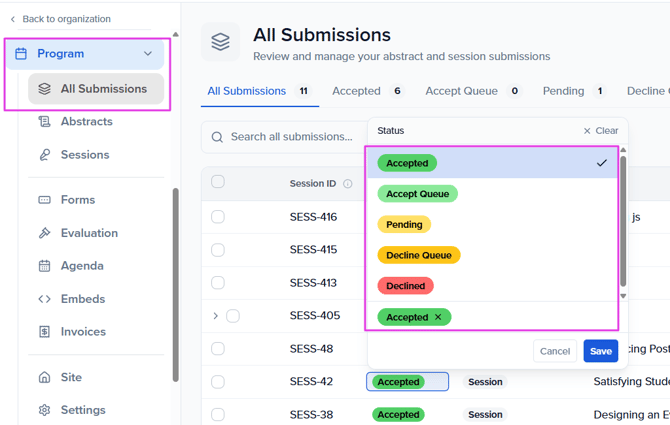Expand the SESS-405 row arrow
The image size is (670, 425).
[215, 316]
